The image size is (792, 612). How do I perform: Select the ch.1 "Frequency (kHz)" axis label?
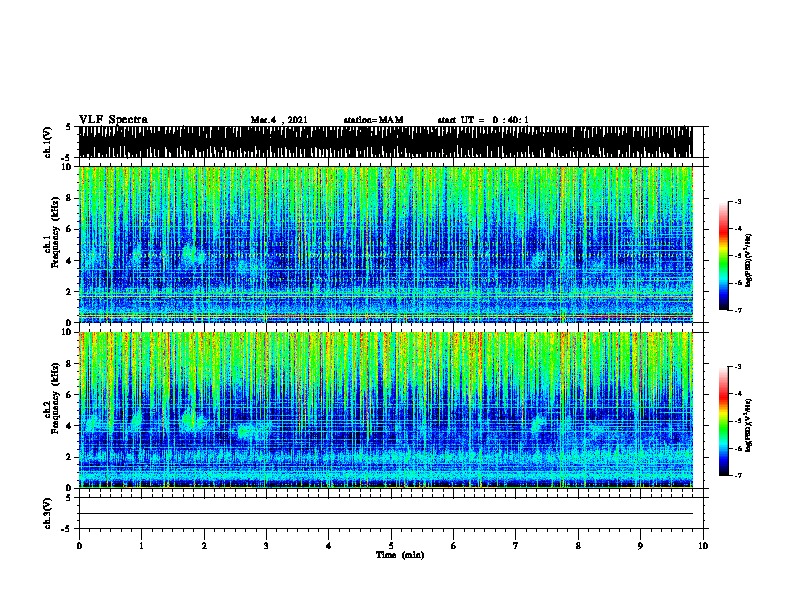[55, 232]
